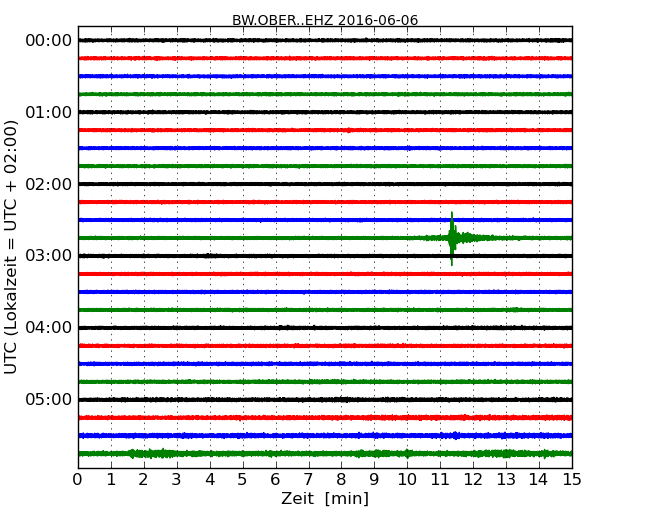This screenshot has width=650, height=520.
Task: Click the 04:00 time label
Action: 49,328
